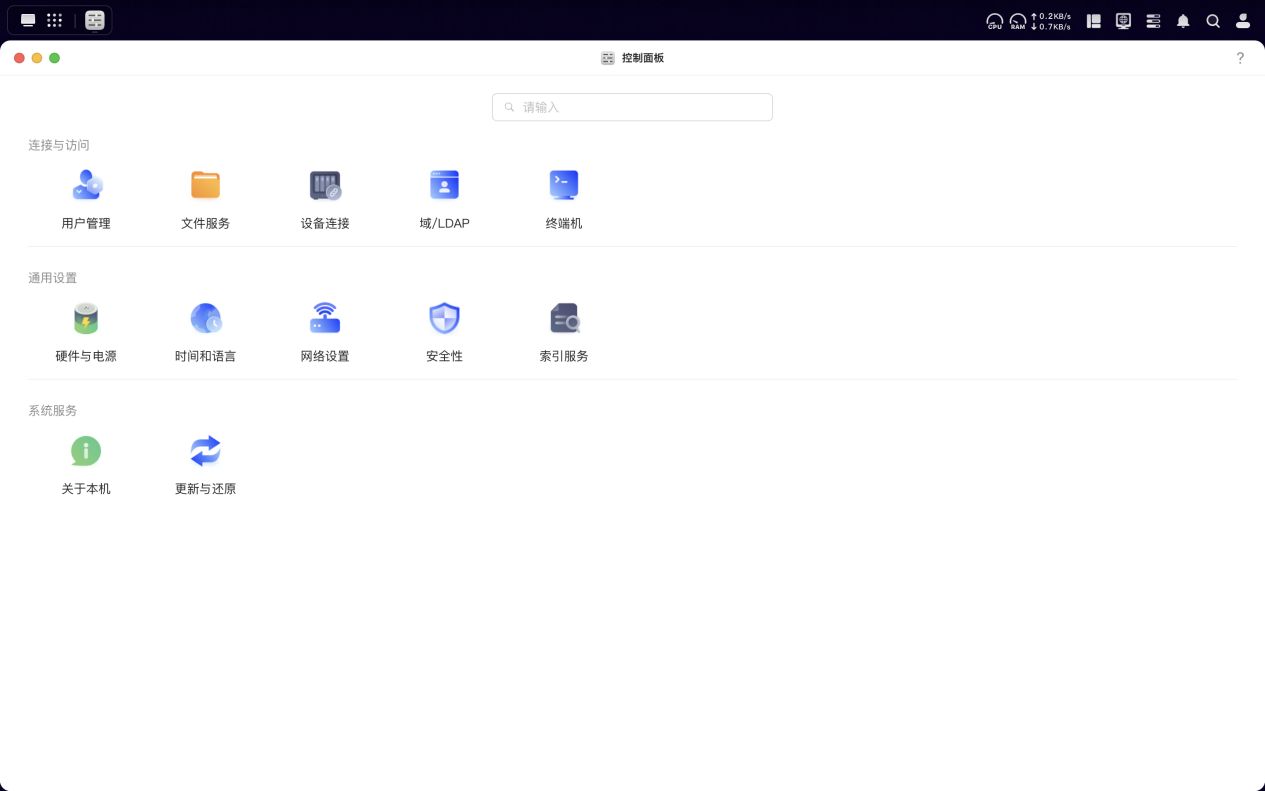The width and height of the screenshot is (1265, 791).
Task: Open 硬件与电源 hardware and power
Action: [x=86, y=332]
